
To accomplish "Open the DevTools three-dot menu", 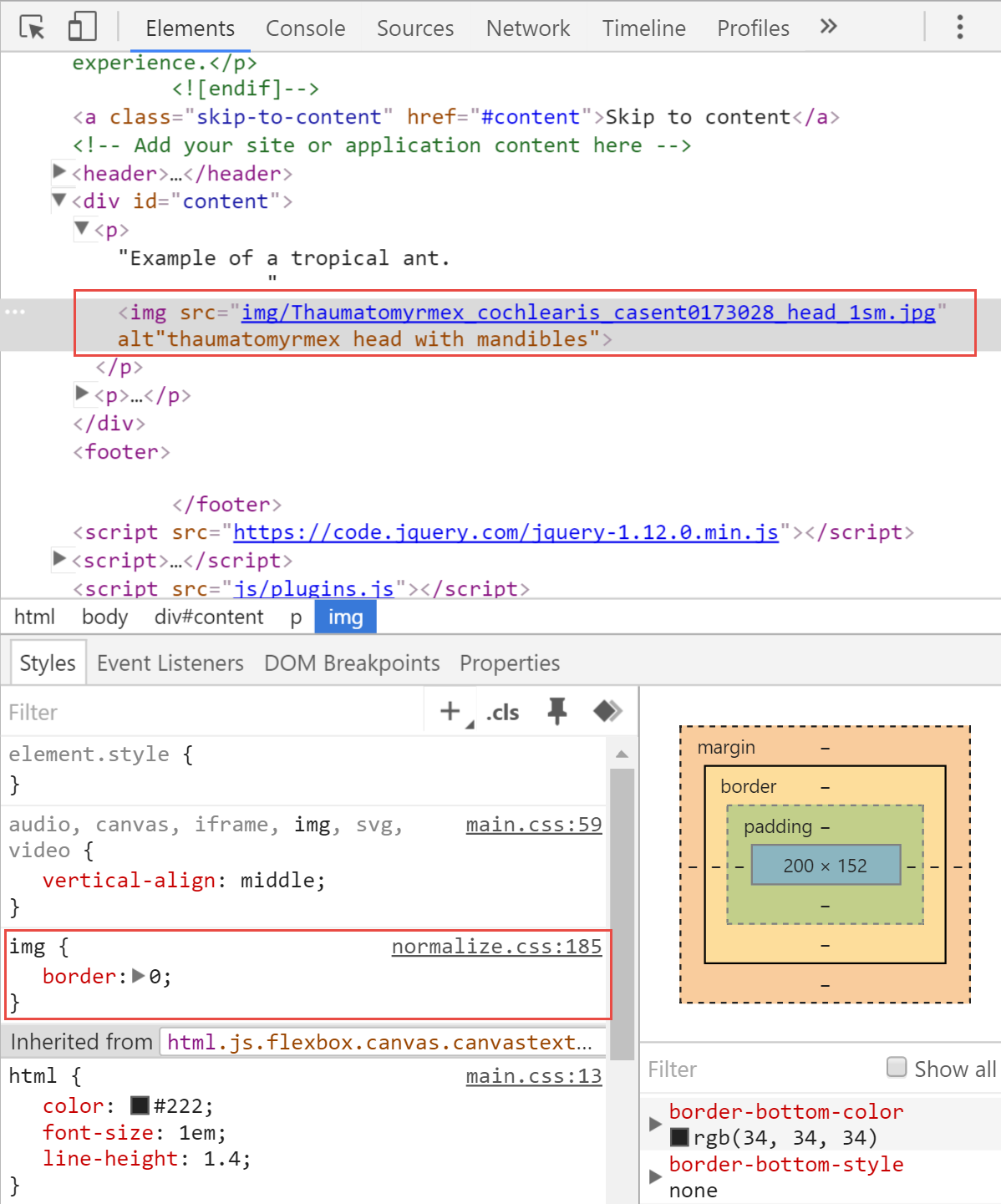I will (960, 27).
